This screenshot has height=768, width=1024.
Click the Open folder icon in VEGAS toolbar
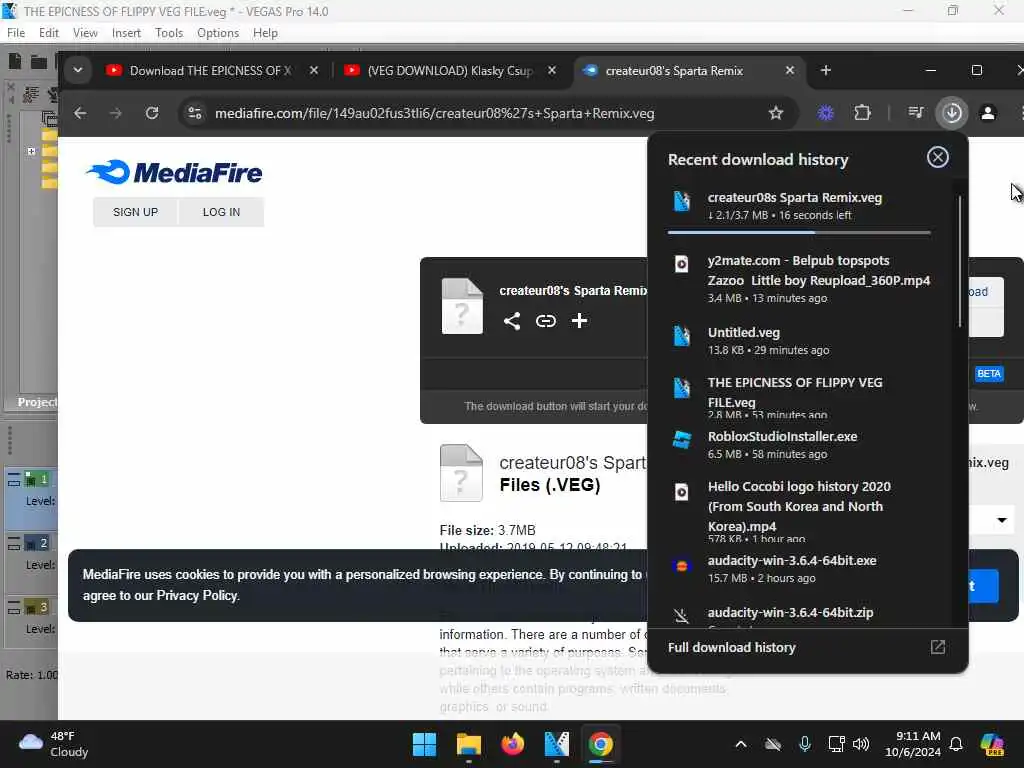tap(39, 62)
